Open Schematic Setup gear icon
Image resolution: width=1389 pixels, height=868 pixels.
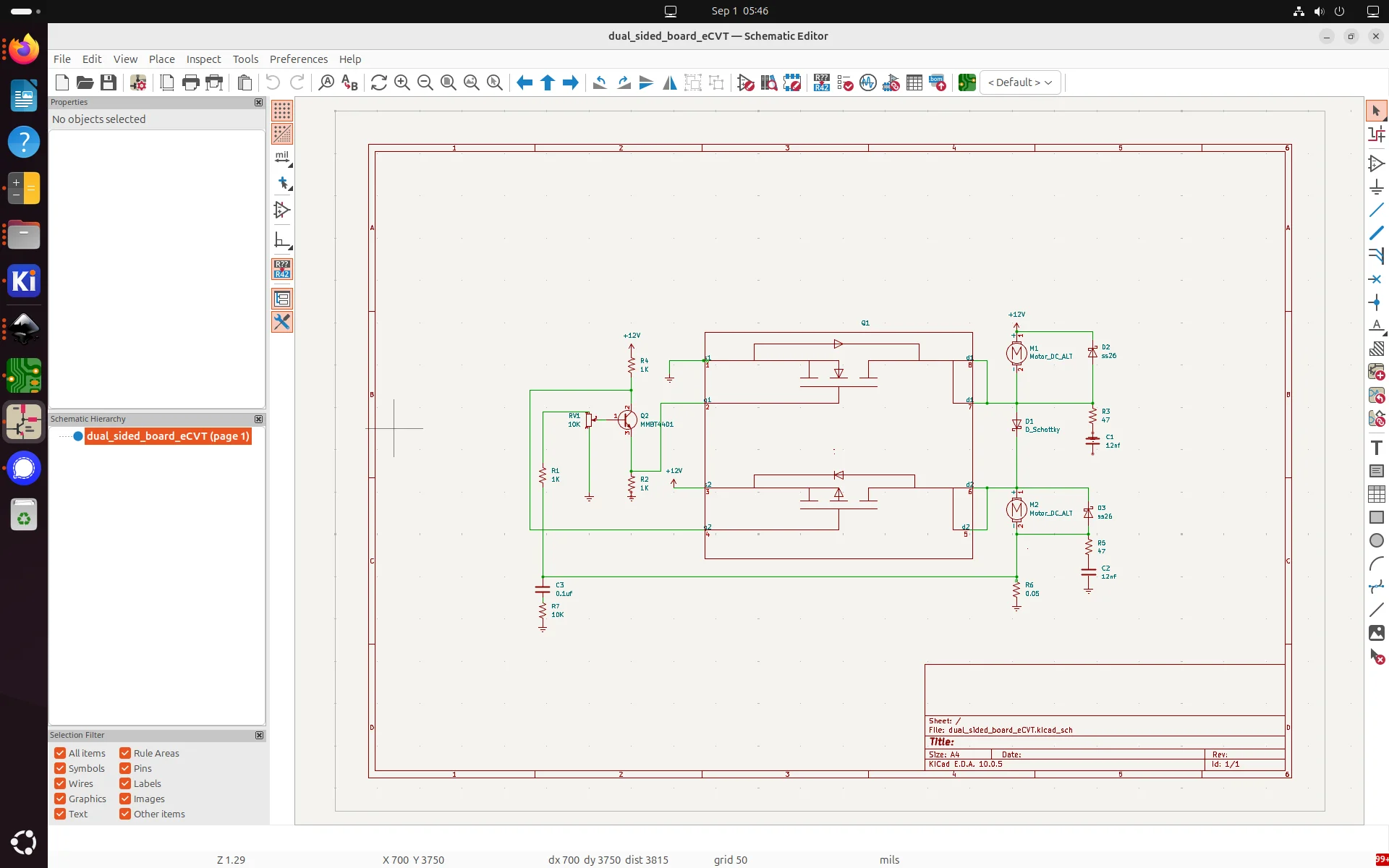[x=138, y=82]
